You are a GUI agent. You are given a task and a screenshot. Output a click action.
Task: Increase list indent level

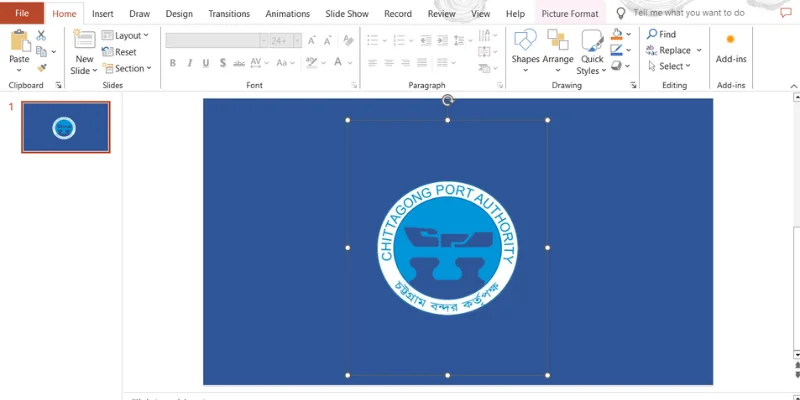pyautogui.click(x=442, y=40)
